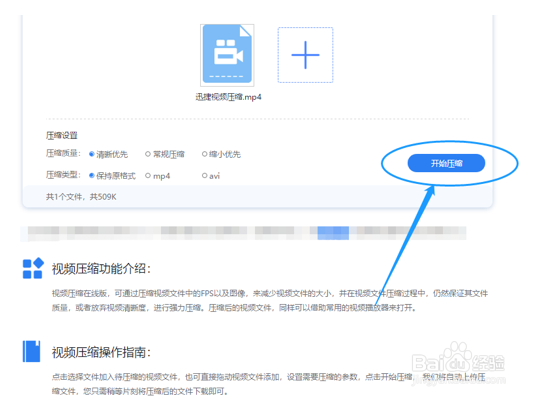Click the 开始压缩 button
The image size is (537, 399).
coord(446,163)
